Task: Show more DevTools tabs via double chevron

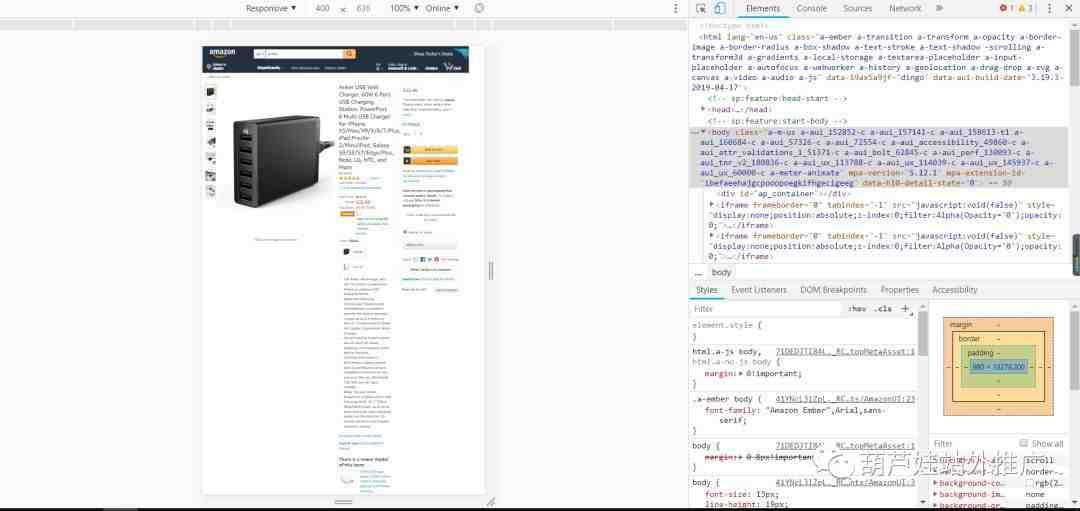Action: click(939, 8)
